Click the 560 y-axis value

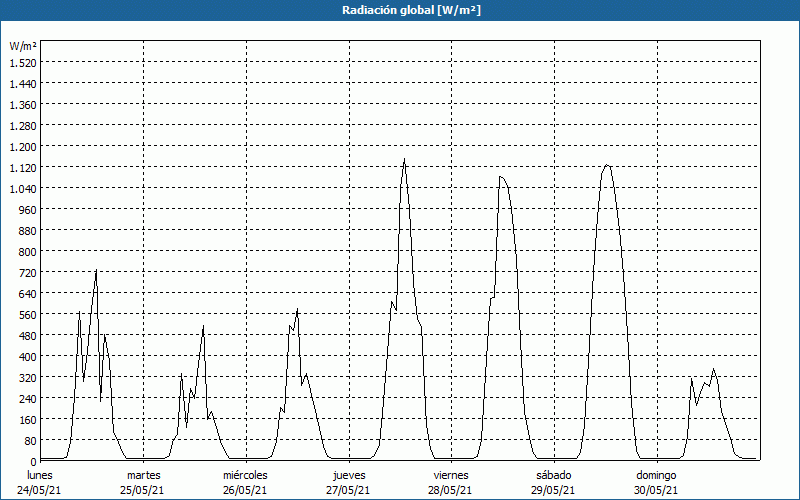(28, 314)
